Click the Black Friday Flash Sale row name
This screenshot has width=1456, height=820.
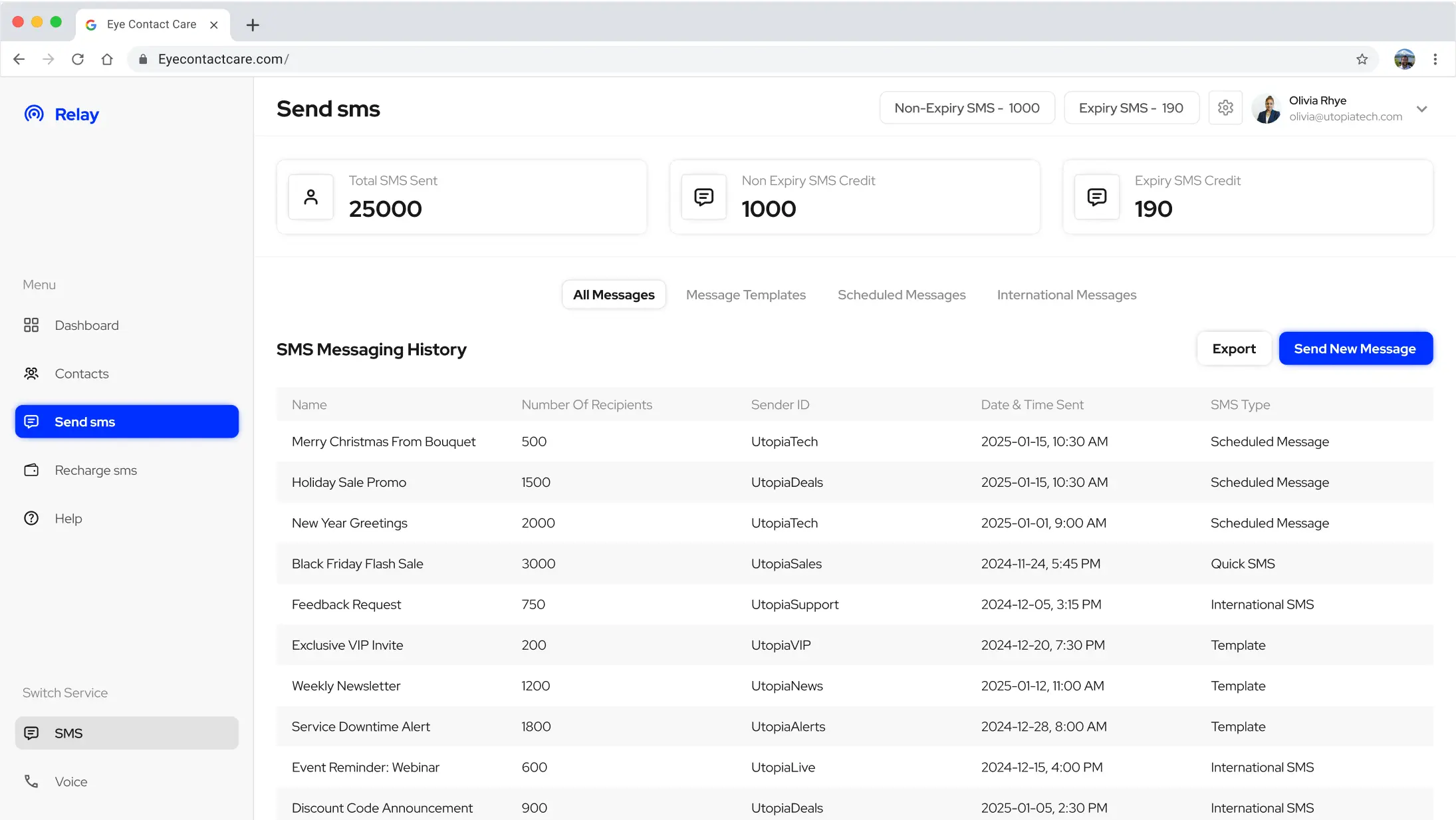[x=357, y=564]
